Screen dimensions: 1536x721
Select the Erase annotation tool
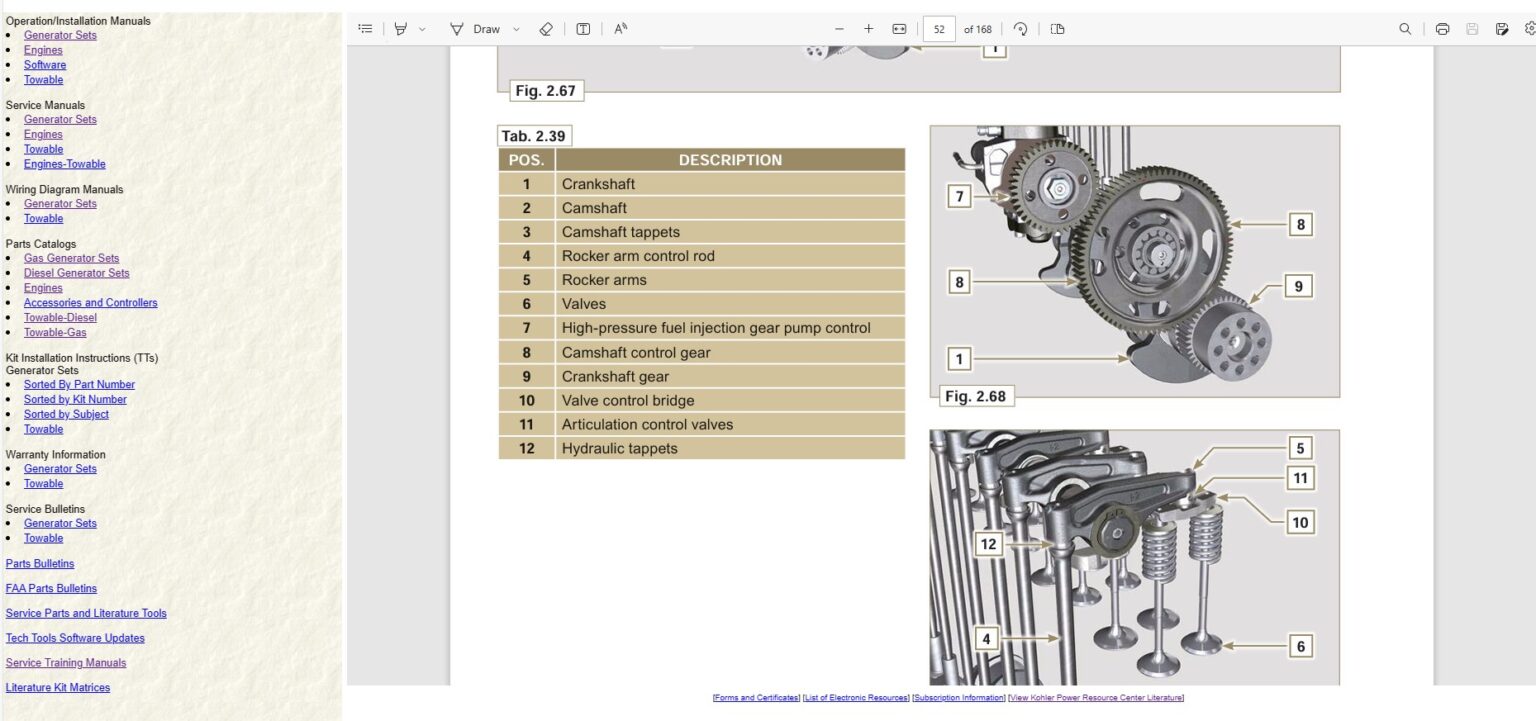coord(545,28)
